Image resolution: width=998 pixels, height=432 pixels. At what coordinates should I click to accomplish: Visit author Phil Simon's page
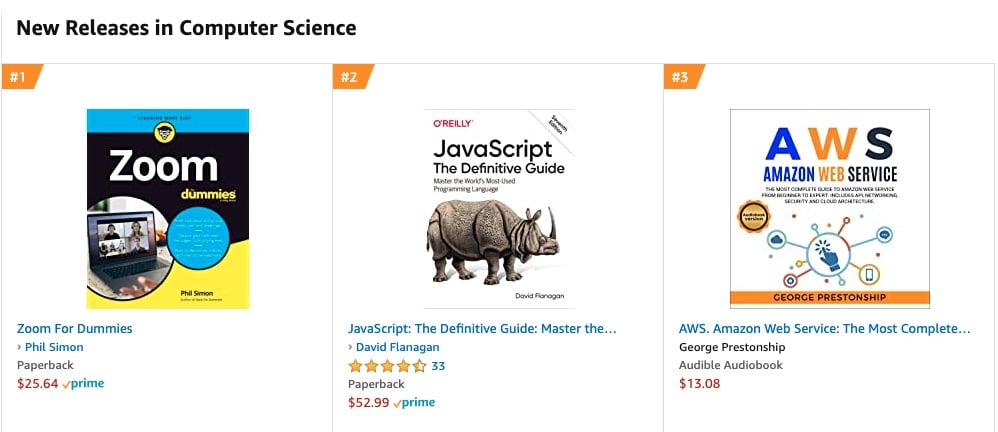click(x=54, y=347)
